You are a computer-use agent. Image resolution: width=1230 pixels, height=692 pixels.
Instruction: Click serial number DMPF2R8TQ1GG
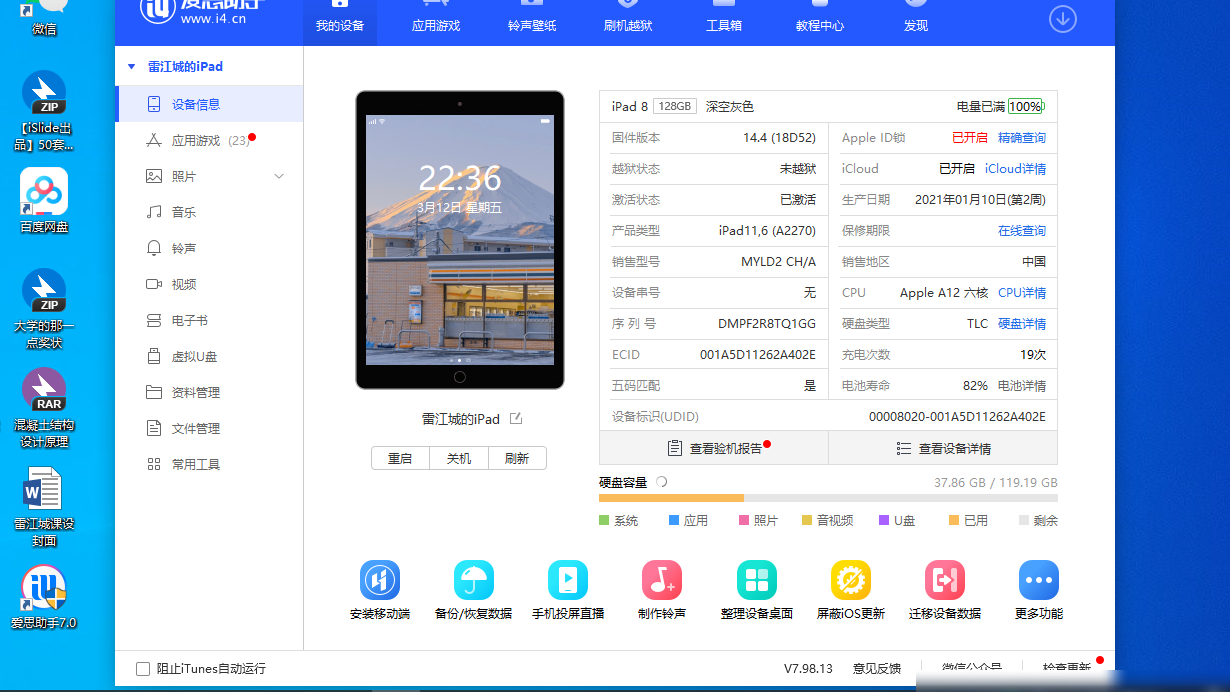tap(767, 324)
